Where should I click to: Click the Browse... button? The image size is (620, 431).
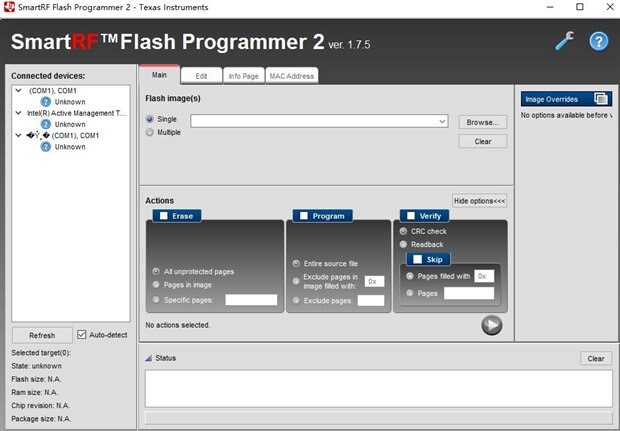[x=482, y=122]
